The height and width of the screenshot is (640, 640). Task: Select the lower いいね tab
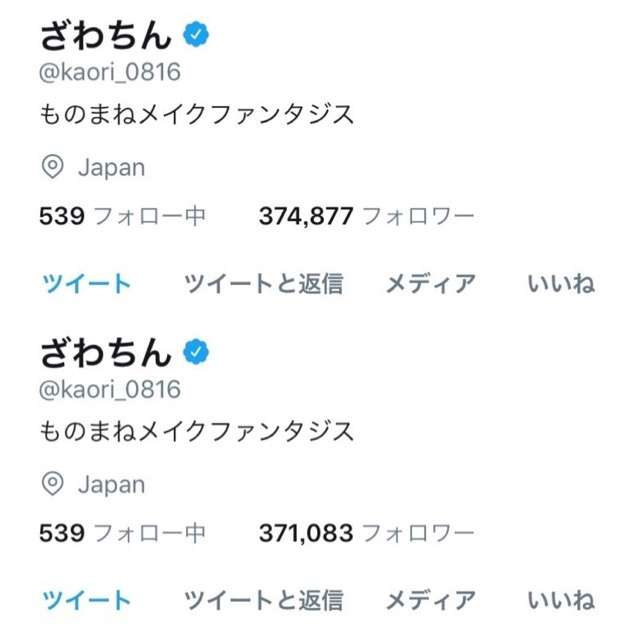coord(561,600)
